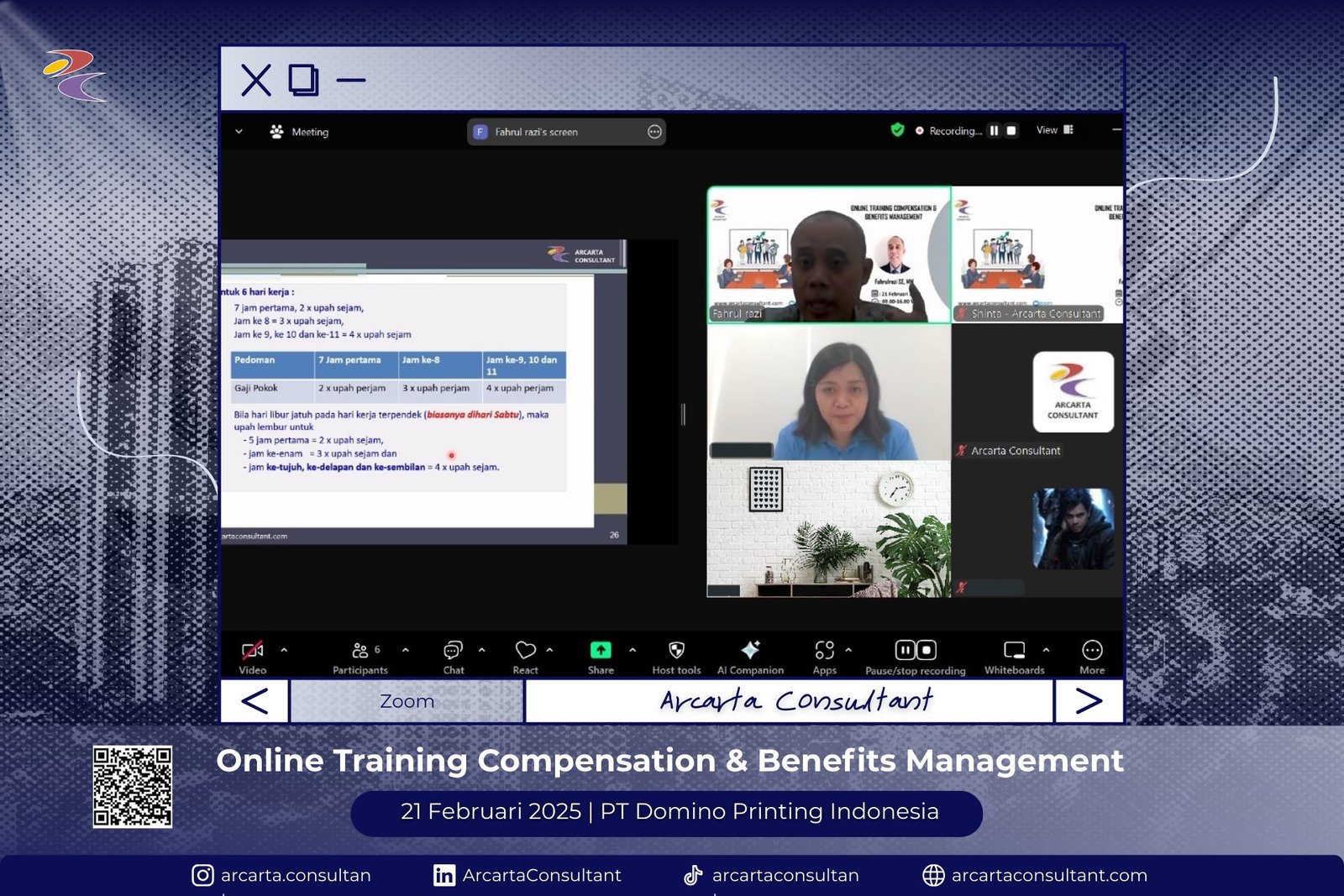Open the Meeting info menu

(299, 132)
